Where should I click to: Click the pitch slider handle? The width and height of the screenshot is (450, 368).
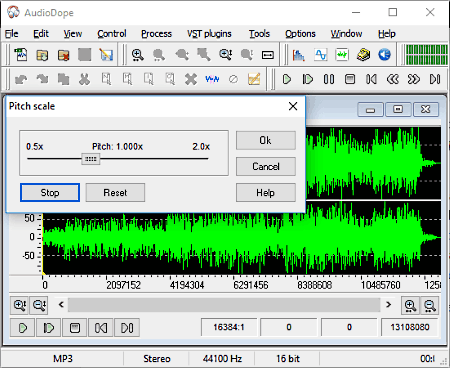tap(91, 159)
